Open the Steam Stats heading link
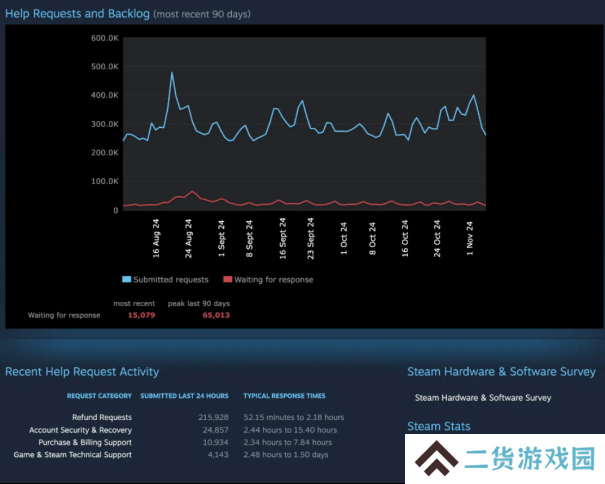Screen dimensions: 605x484 tap(439, 426)
